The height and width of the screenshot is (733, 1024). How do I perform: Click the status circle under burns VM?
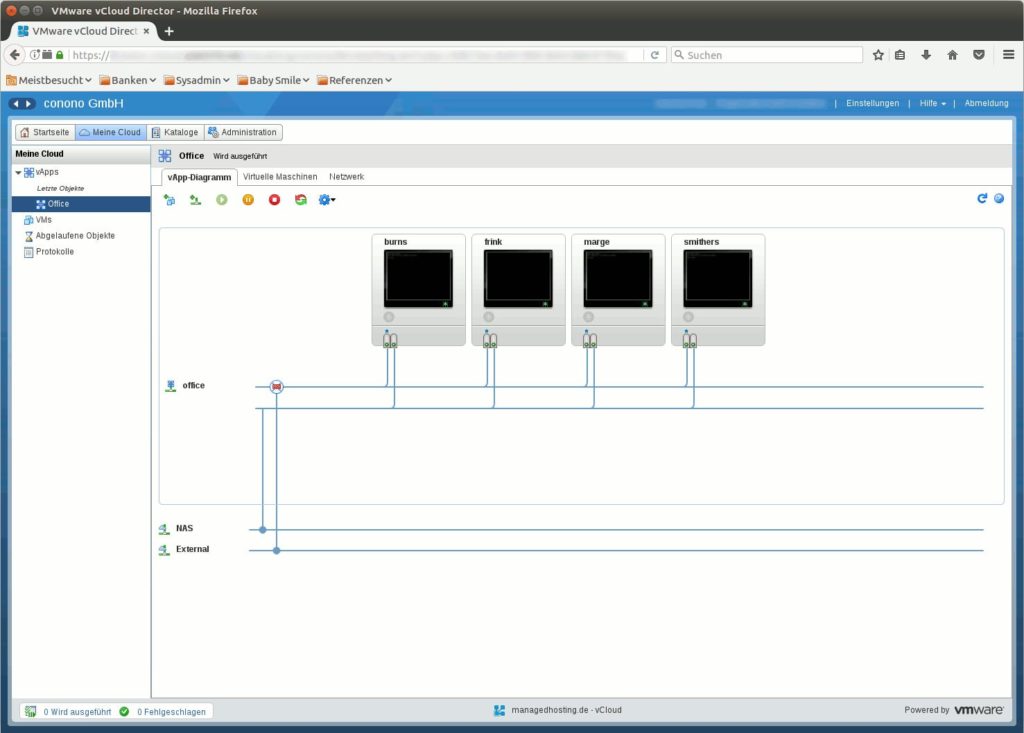pos(389,317)
